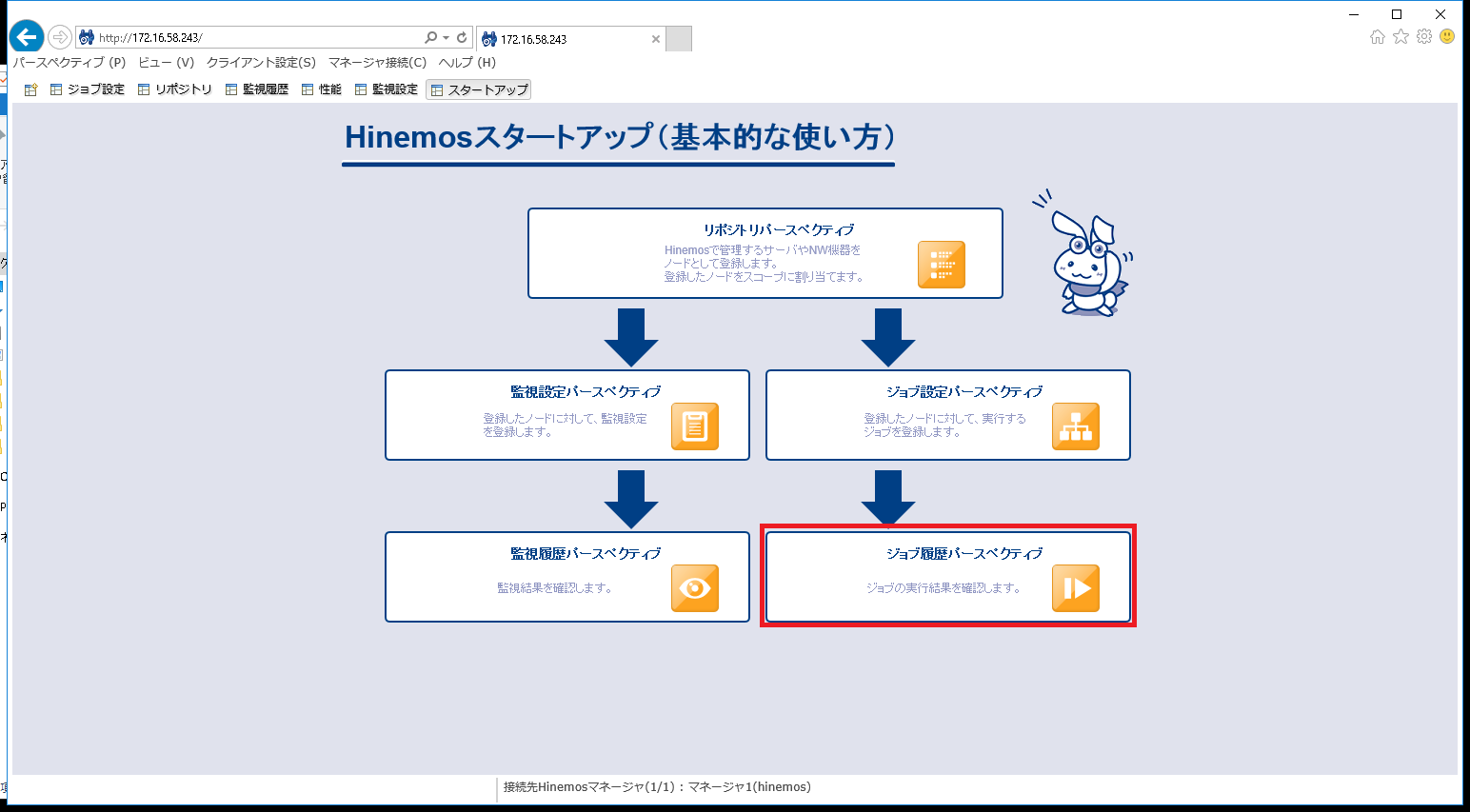Click the address bar search magnifier icon
Screen dimensions: 1470x812
tap(431, 37)
